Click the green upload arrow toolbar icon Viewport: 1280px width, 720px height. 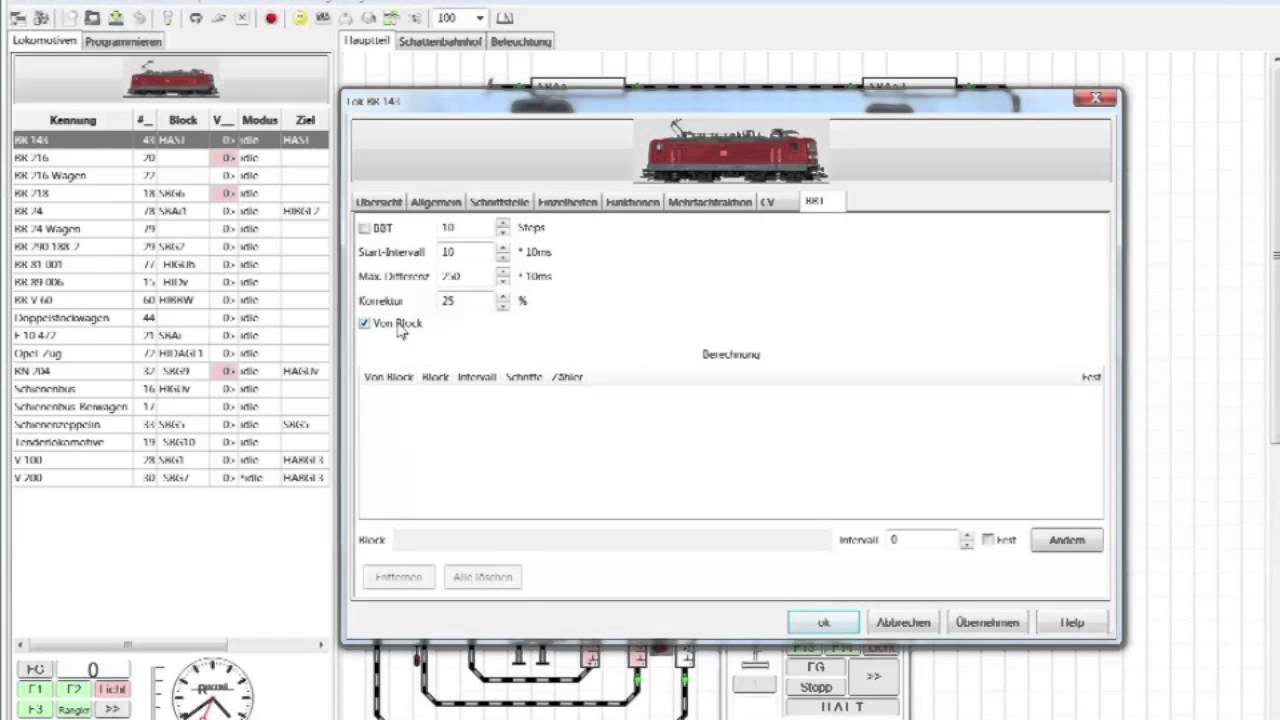116,18
